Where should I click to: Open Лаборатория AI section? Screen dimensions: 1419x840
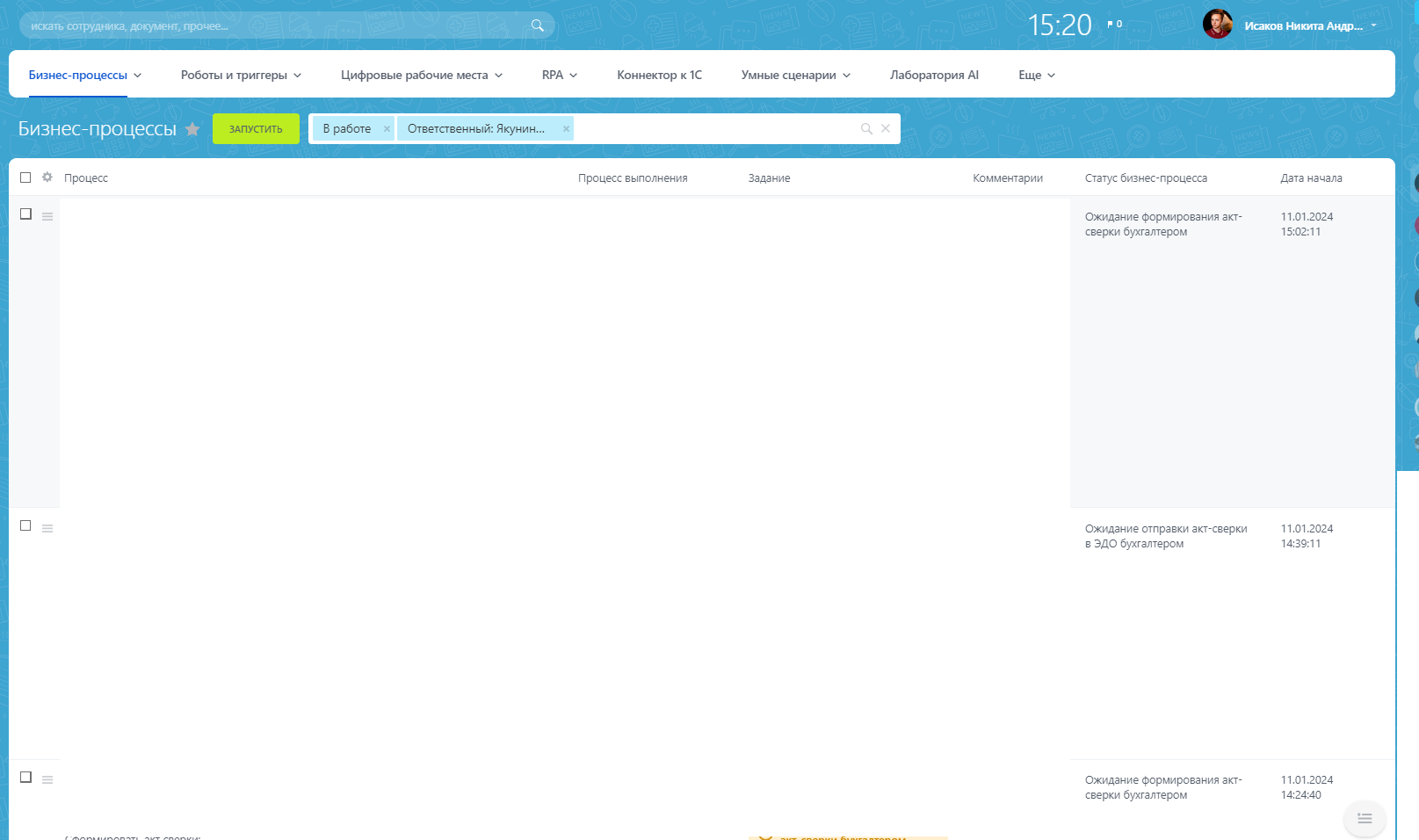[934, 75]
